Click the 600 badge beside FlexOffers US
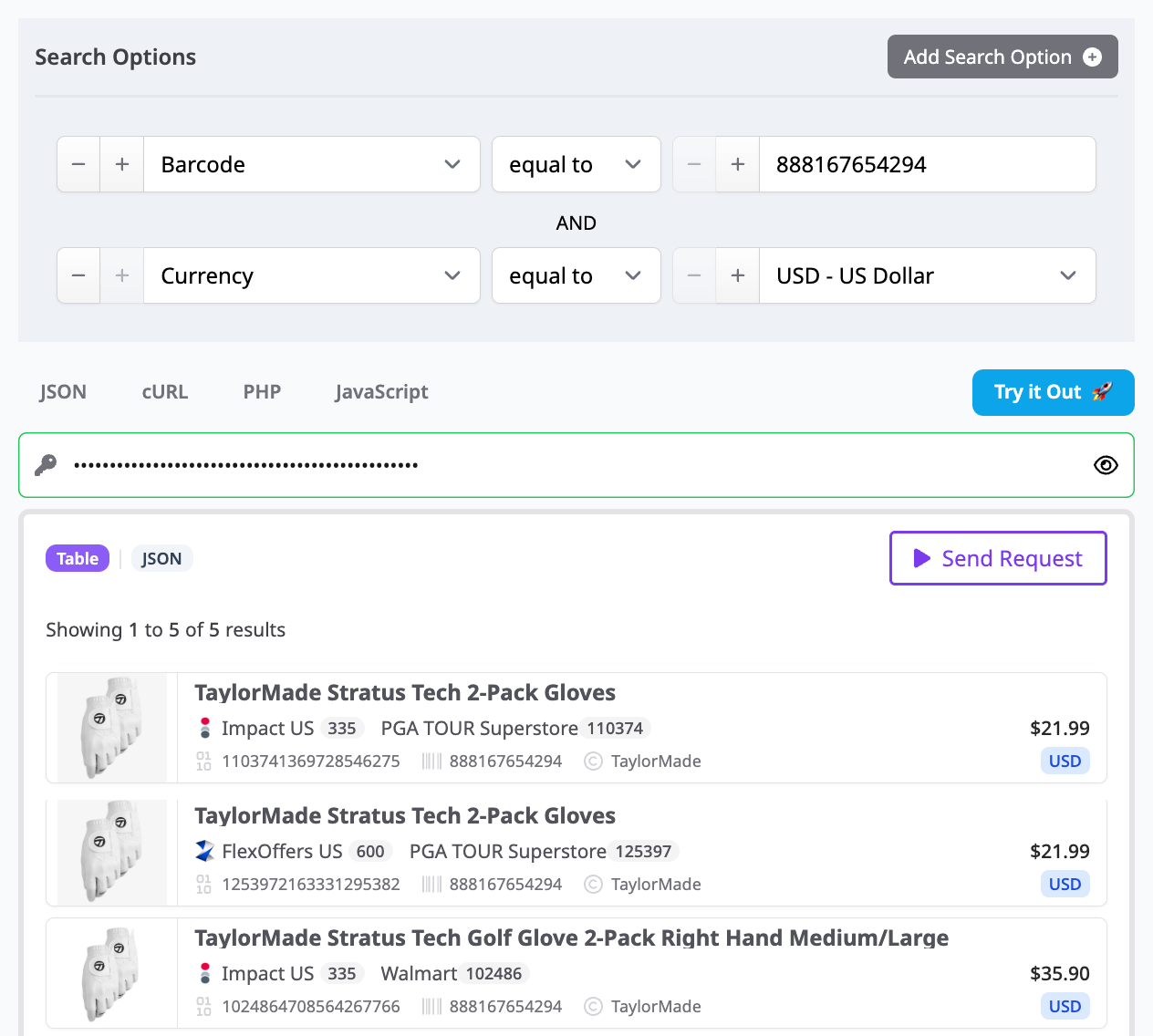Image resolution: width=1153 pixels, height=1036 pixels. (x=370, y=851)
